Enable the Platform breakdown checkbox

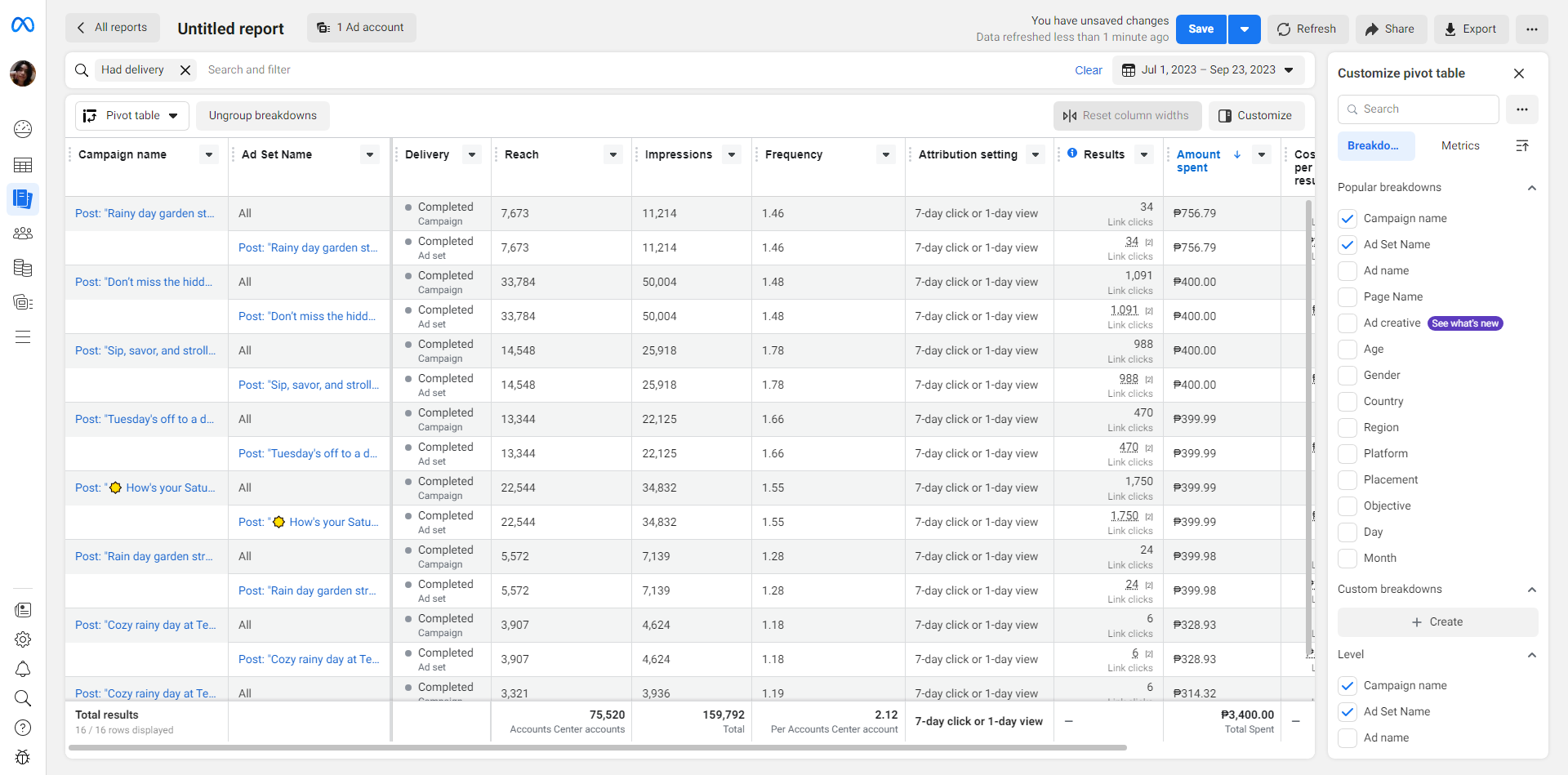pyautogui.click(x=1348, y=454)
